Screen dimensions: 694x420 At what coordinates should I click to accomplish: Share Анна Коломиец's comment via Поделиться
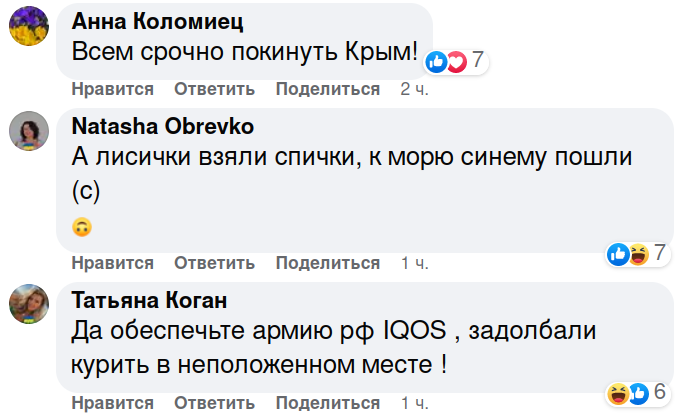(328, 89)
